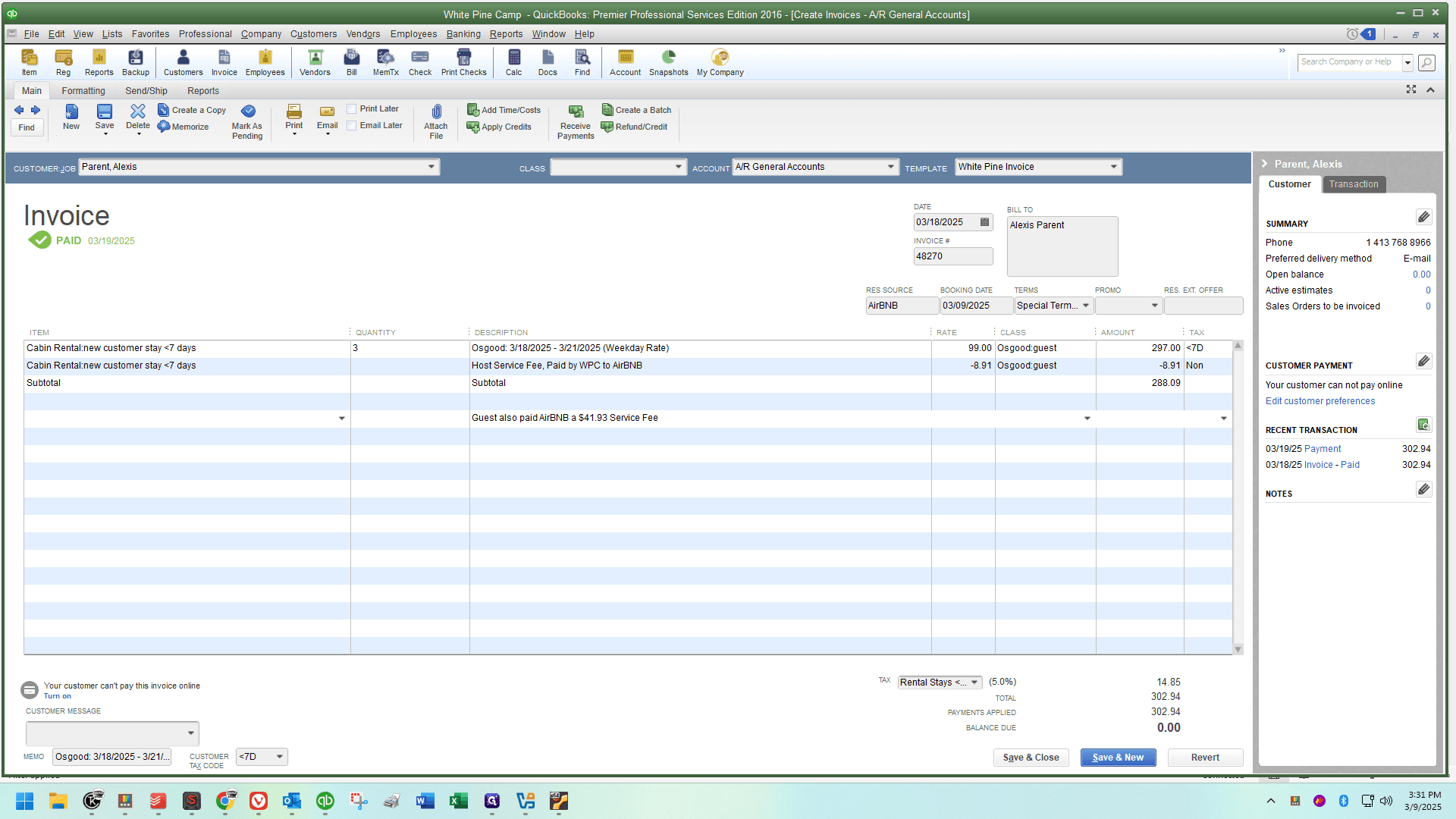Click Save & New button
Viewport: 1456px width, 819px height.
1118,758
